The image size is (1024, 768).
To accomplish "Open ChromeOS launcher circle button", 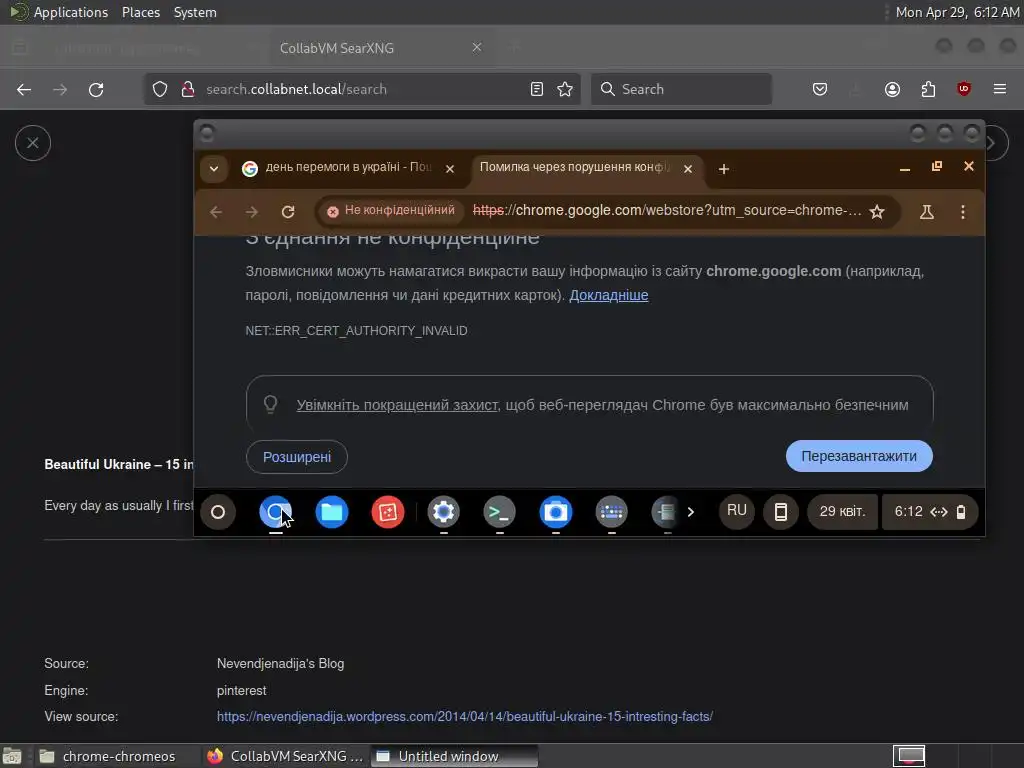I will coord(218,512).
